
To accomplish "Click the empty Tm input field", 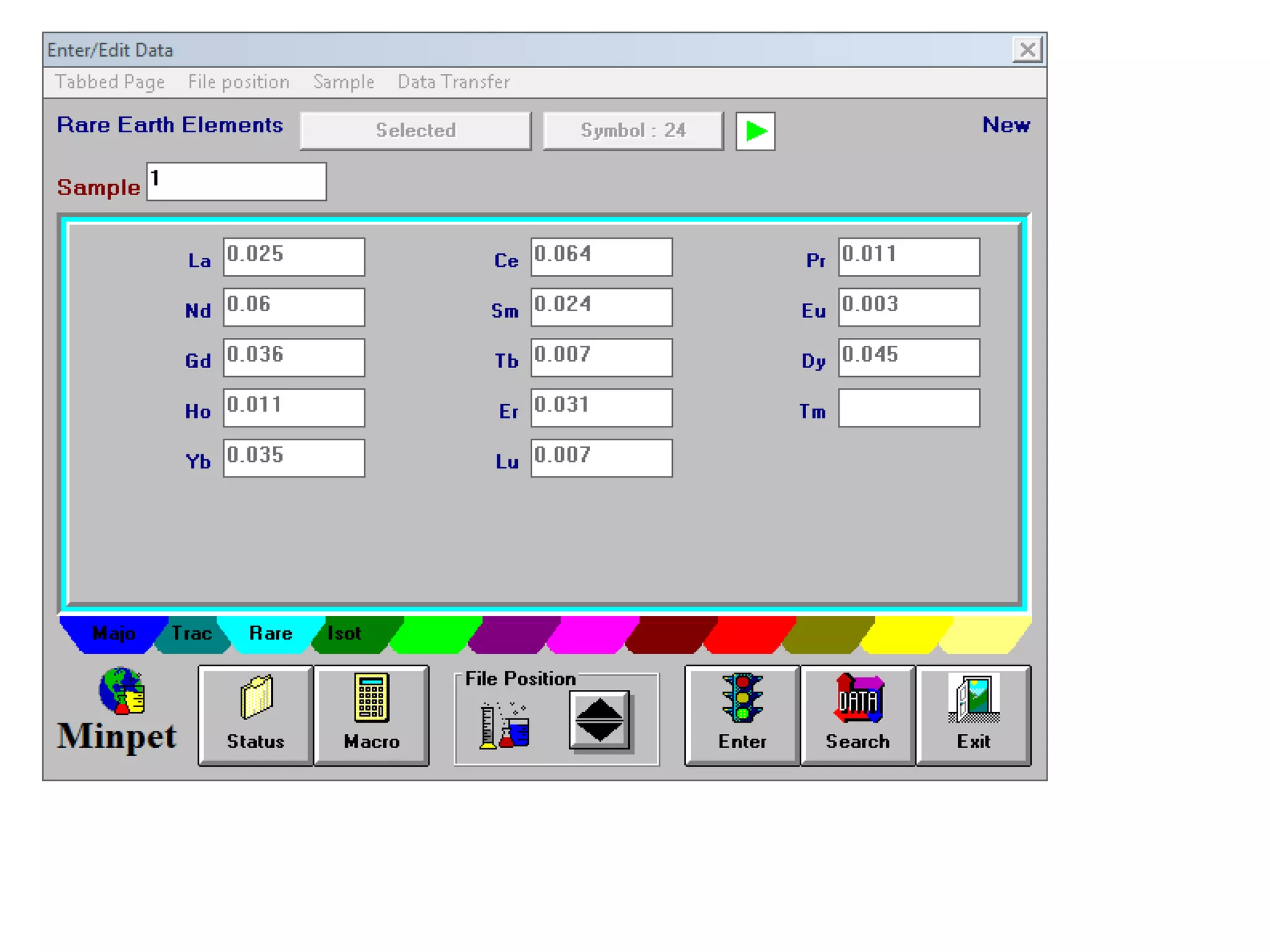I will 908,408.
